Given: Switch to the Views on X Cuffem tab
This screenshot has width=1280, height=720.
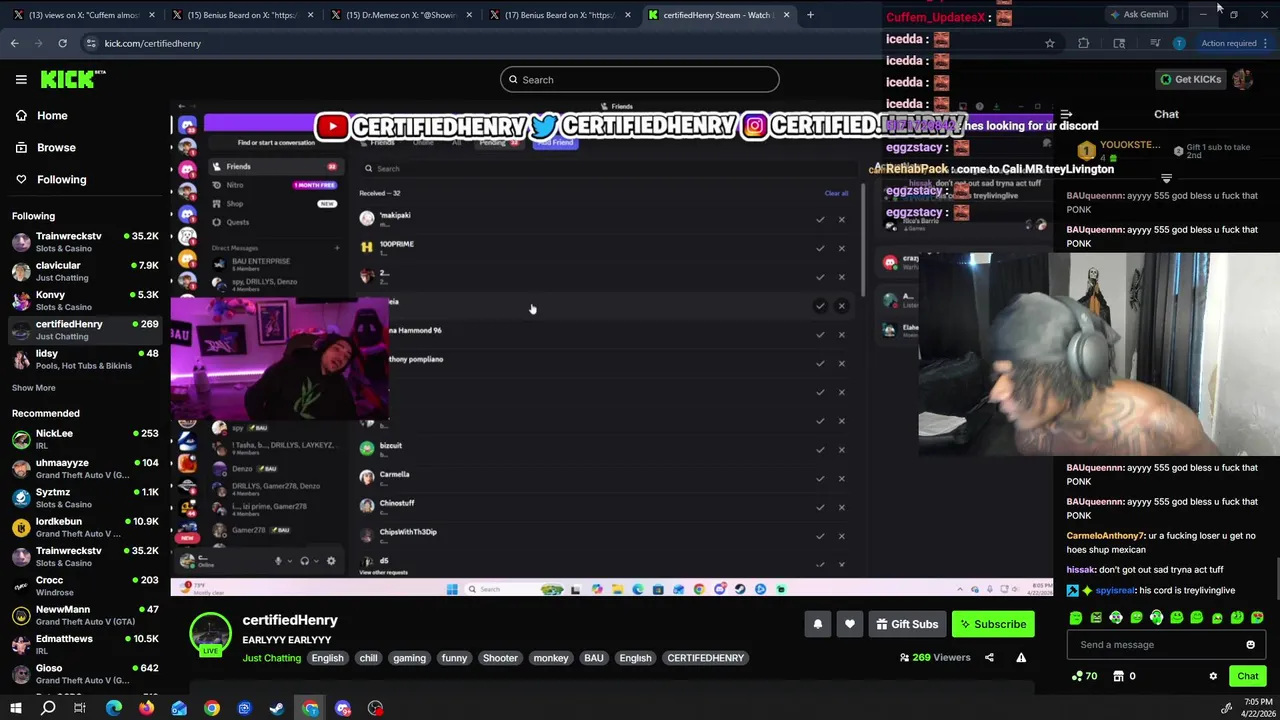Looking at the screenshot, I should [x=82, y=15].
